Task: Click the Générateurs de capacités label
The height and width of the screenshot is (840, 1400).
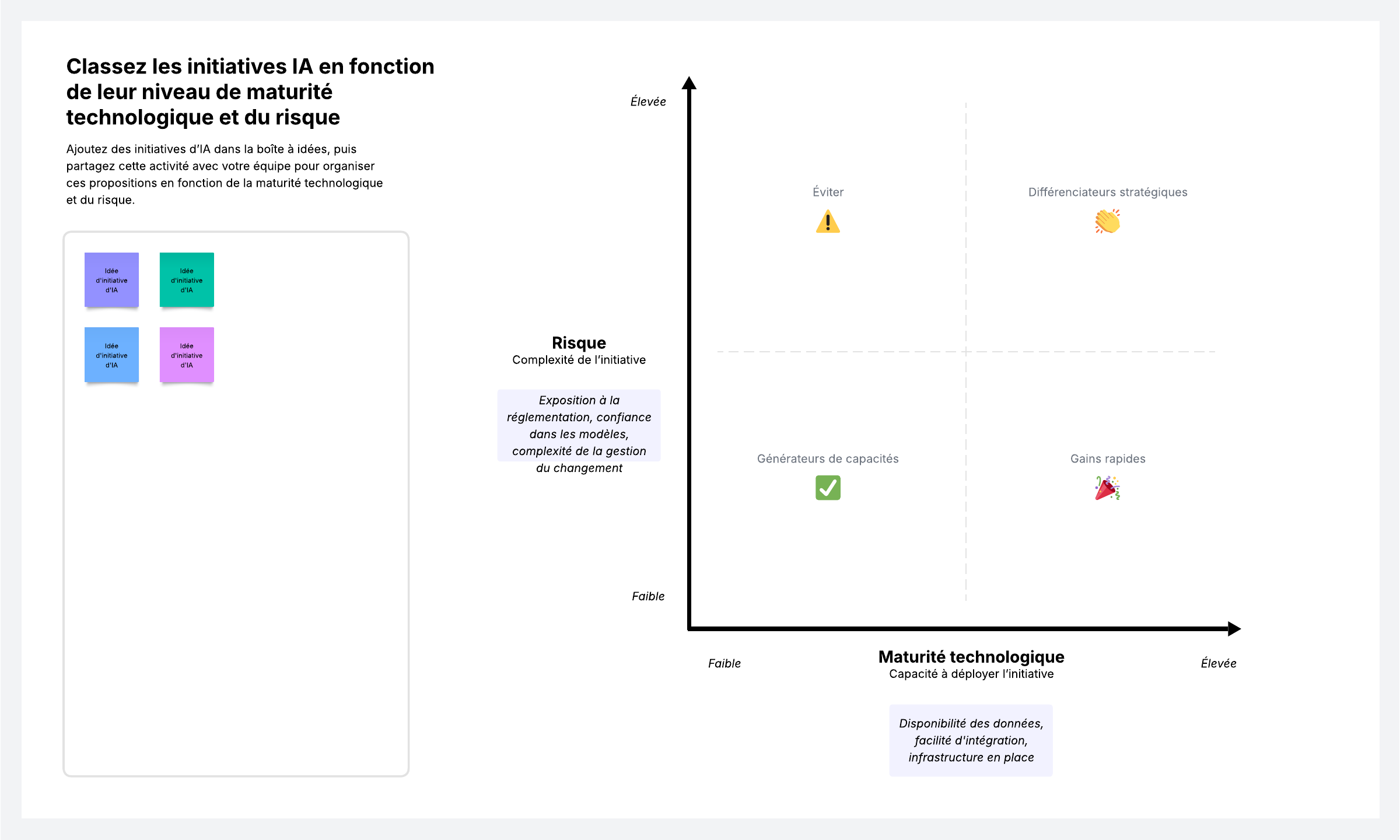Action: pyautogui.click(x=828, y=459)
